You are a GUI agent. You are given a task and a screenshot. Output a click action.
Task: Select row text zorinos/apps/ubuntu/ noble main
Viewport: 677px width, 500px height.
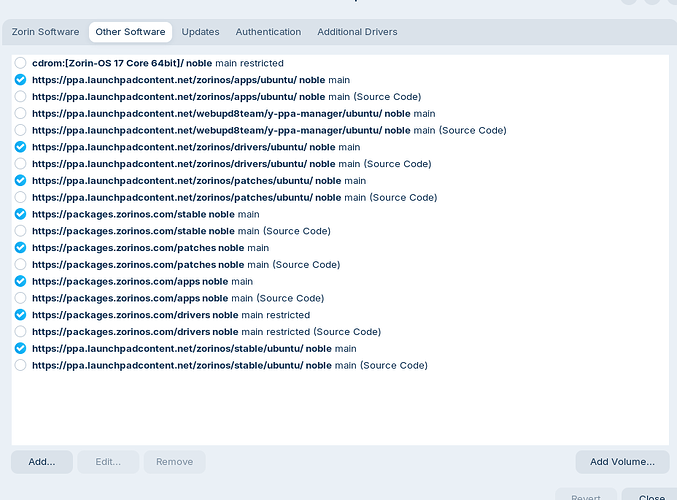tap(191, 80)
